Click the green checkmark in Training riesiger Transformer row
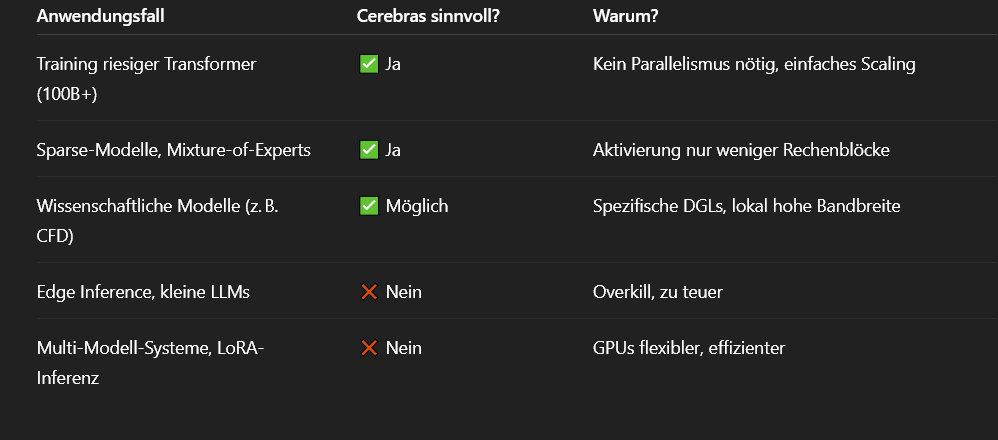998x440 pixels. click(369, 64)
